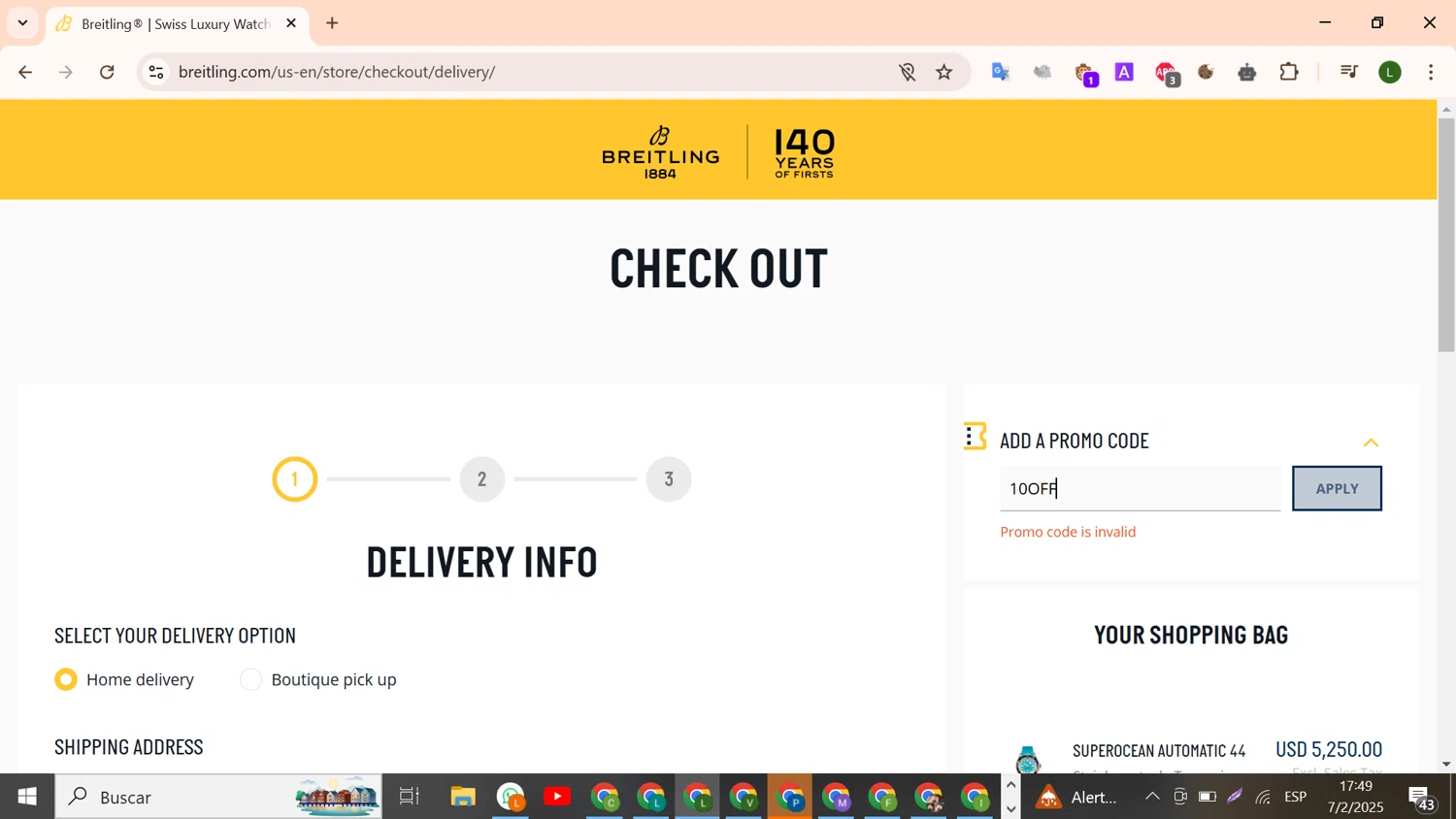Click Superocean Automatic 44 product name
1456x819 pixels.
(1159, 750)
